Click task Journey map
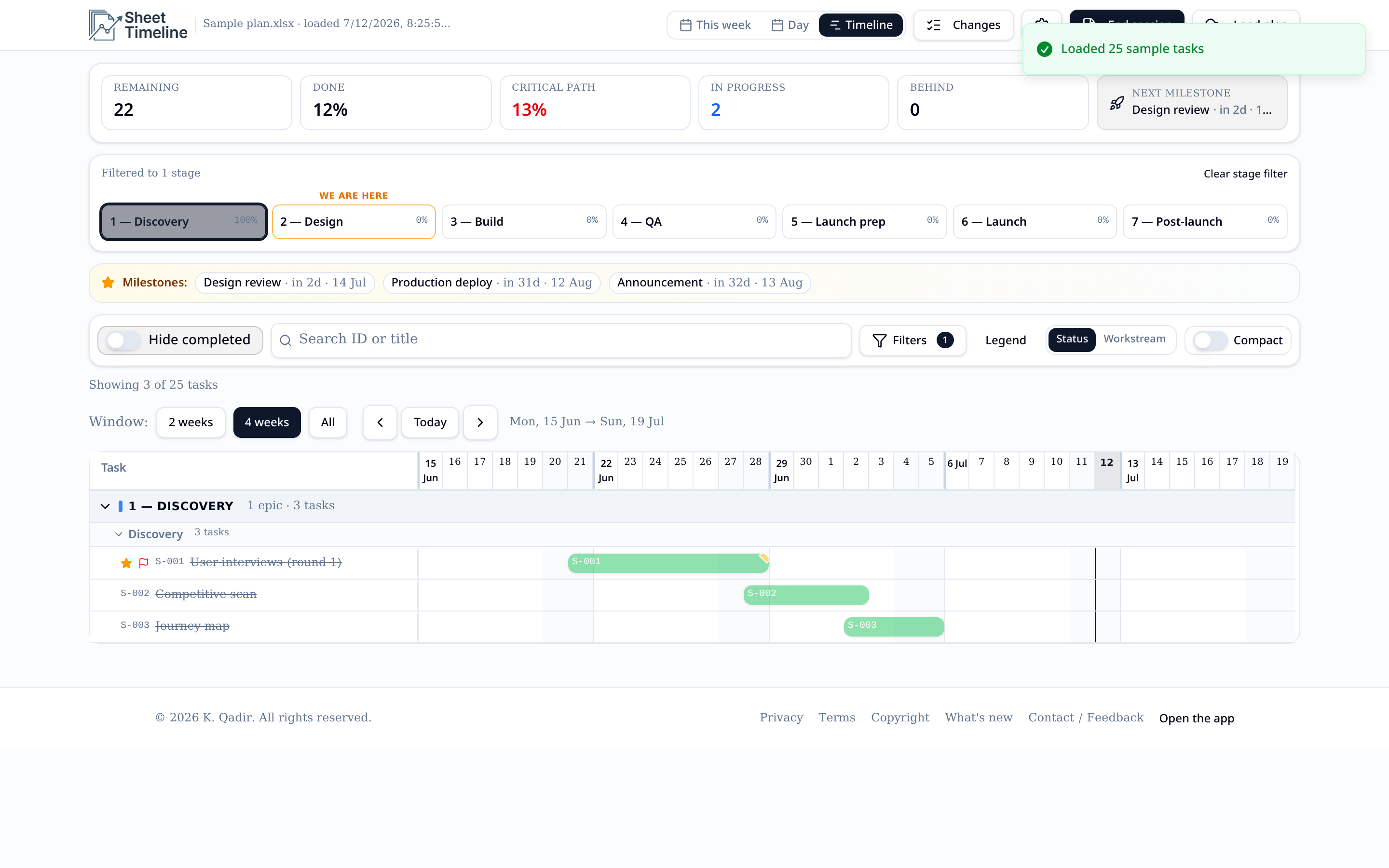Screen dimensions: 1389x868 coord(192,626)
